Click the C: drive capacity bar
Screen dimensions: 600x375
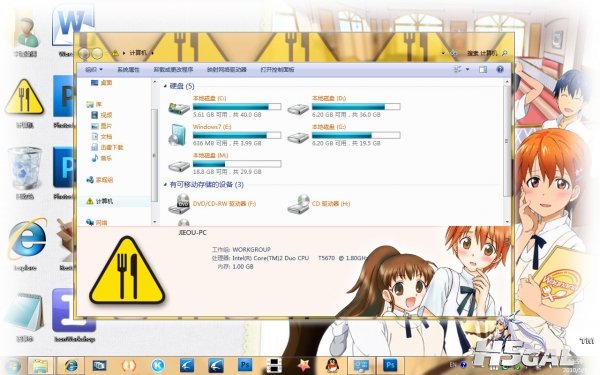237,106
